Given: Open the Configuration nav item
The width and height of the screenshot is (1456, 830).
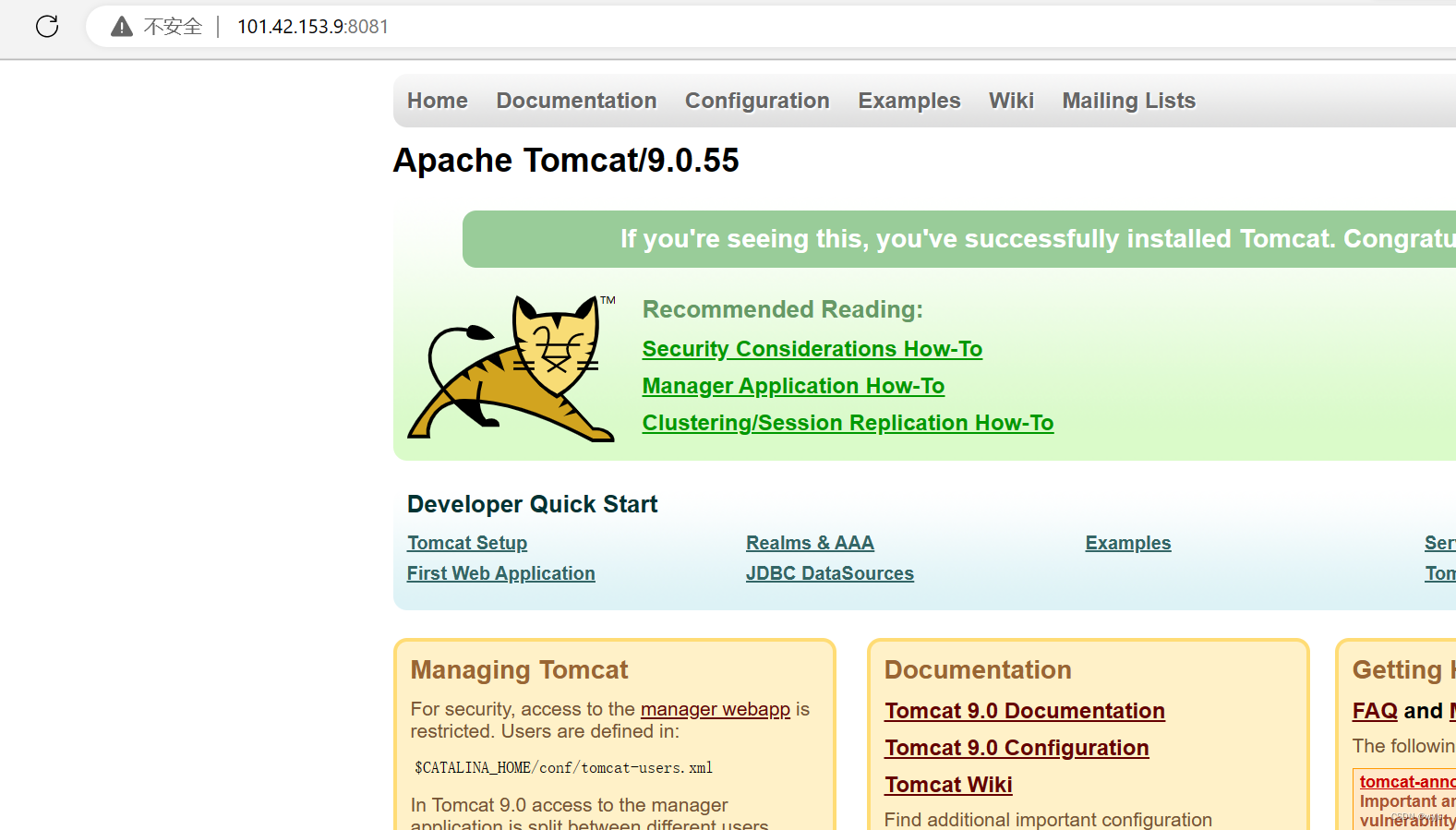Looking at the screenshot, I should click(757, 101).
